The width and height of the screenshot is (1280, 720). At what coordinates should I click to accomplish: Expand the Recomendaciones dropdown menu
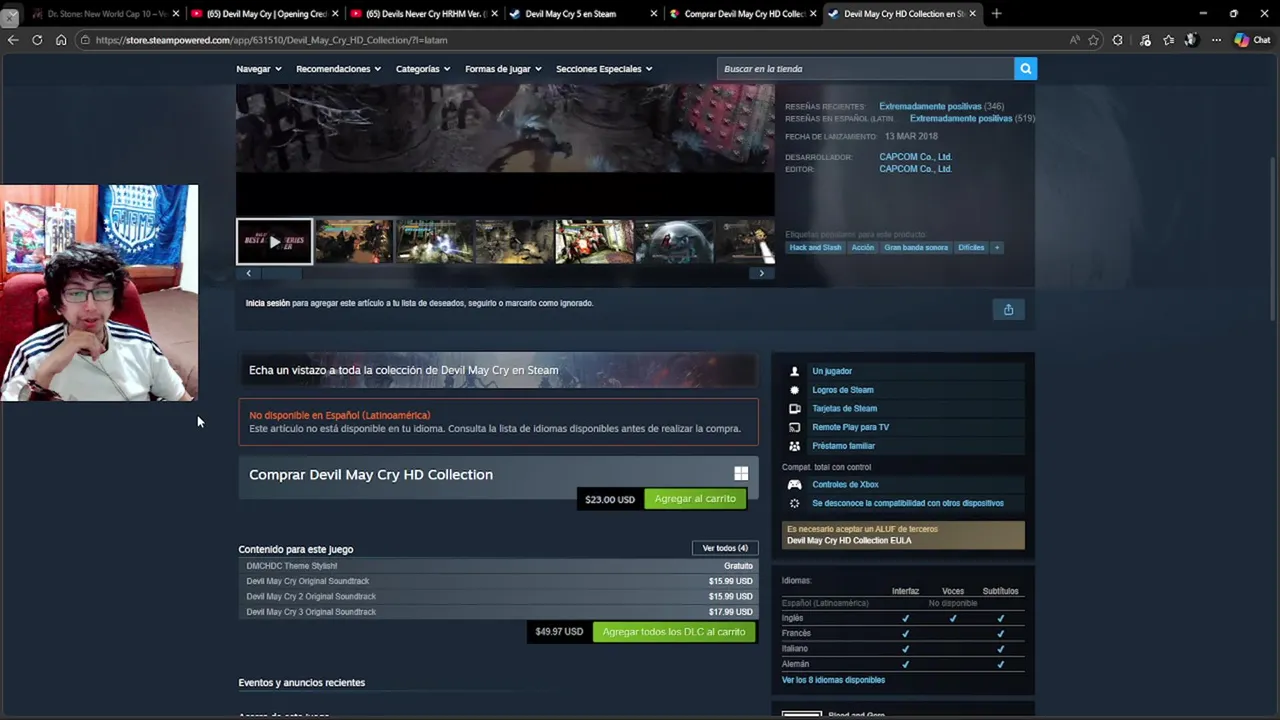pyautogui.click(x=339, y=69)
